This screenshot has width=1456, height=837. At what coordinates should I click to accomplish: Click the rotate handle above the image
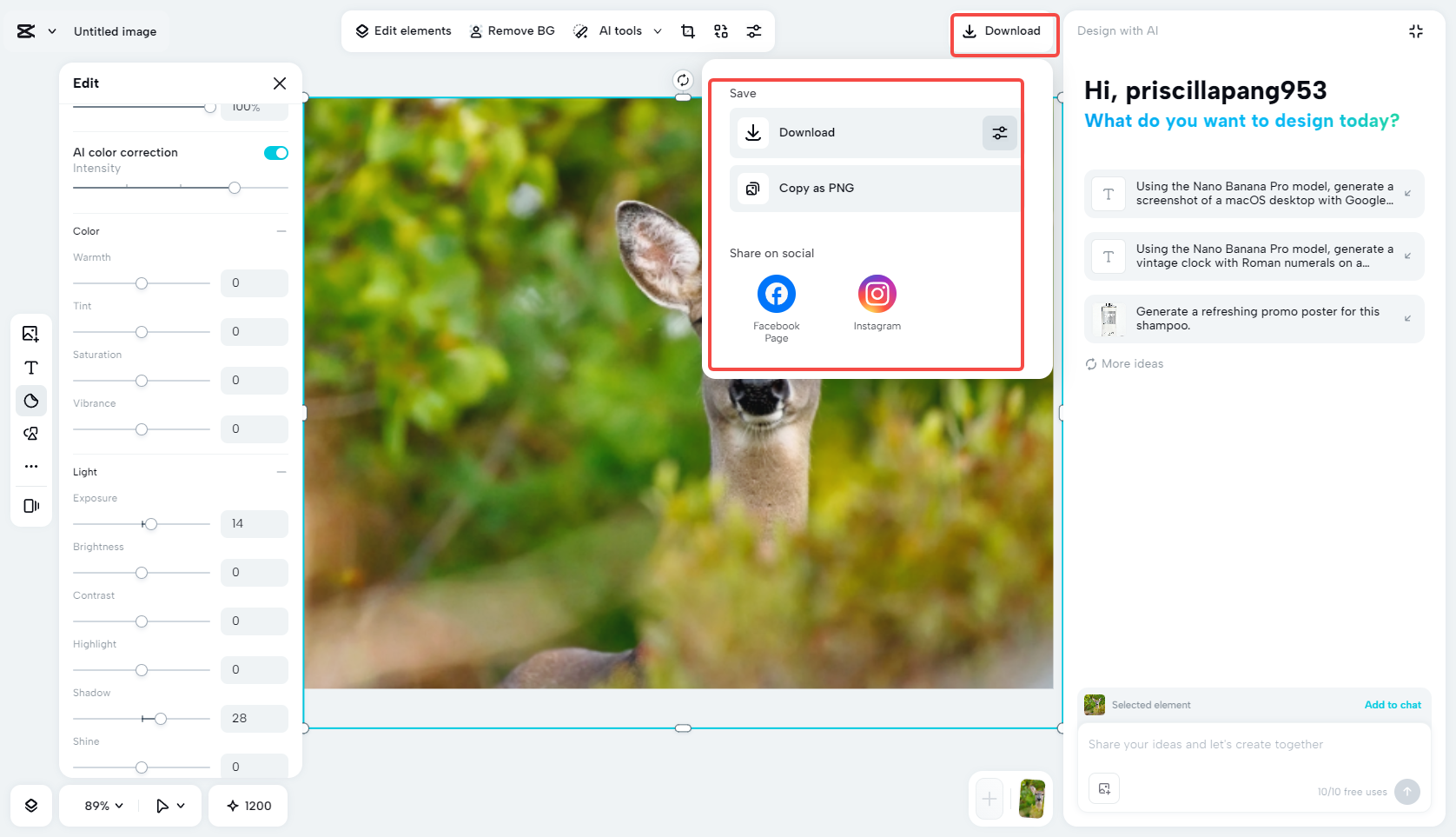pyautogui.click(x=684, y=80)
